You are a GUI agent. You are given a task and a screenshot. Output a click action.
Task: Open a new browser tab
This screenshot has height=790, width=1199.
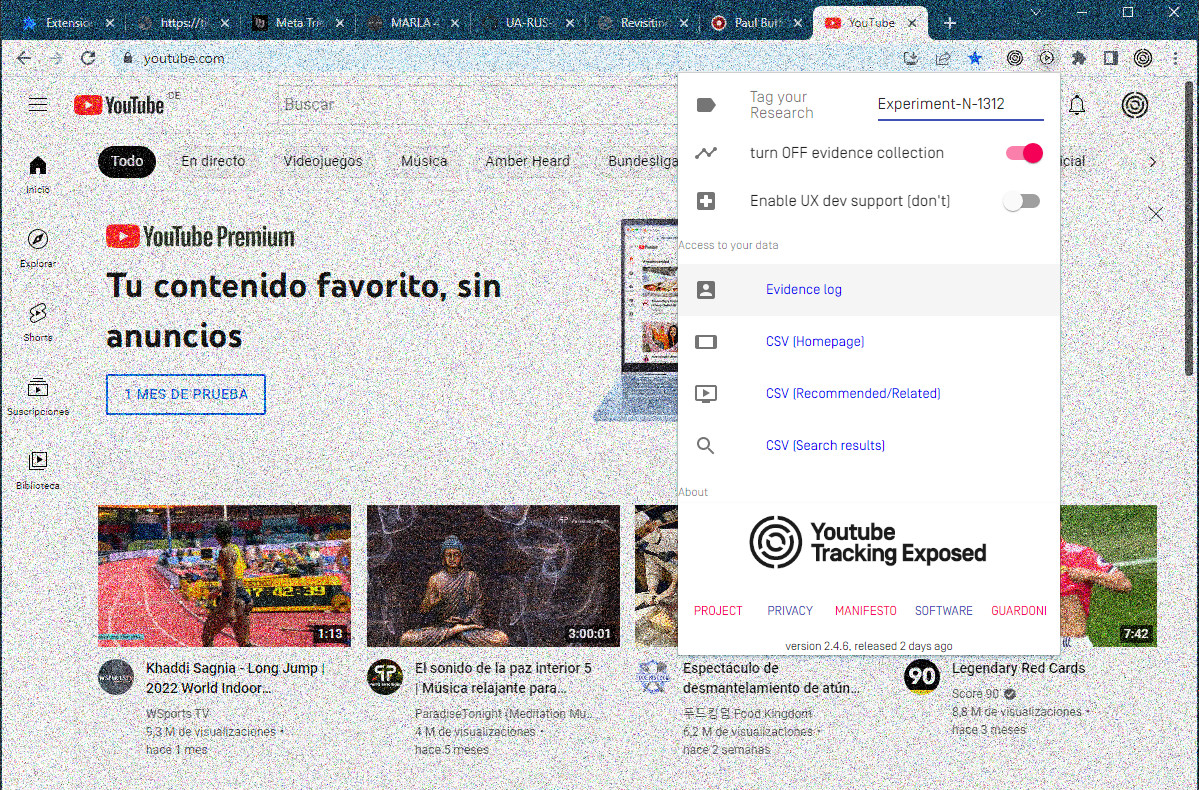point(950,23)
